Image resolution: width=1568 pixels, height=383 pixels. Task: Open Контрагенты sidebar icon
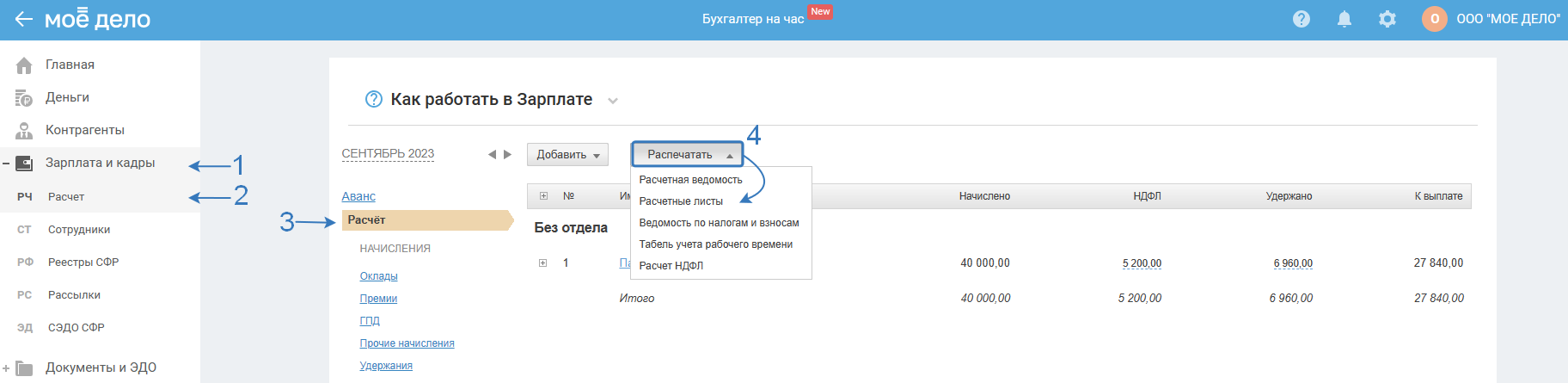pyautogui.click(x=24, y=131)
